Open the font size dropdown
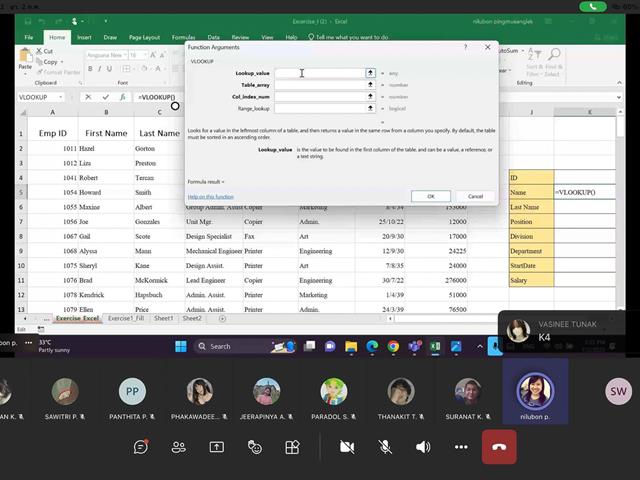Screen dimensions: 640x480 click(x=145, y=55)
